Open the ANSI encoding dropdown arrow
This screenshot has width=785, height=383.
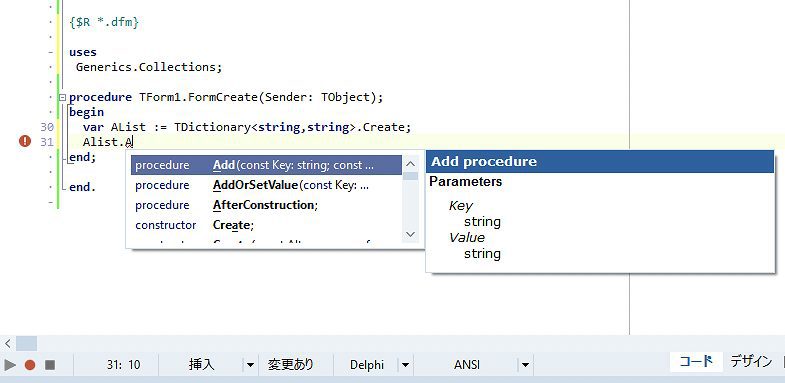tap(525, 365)
